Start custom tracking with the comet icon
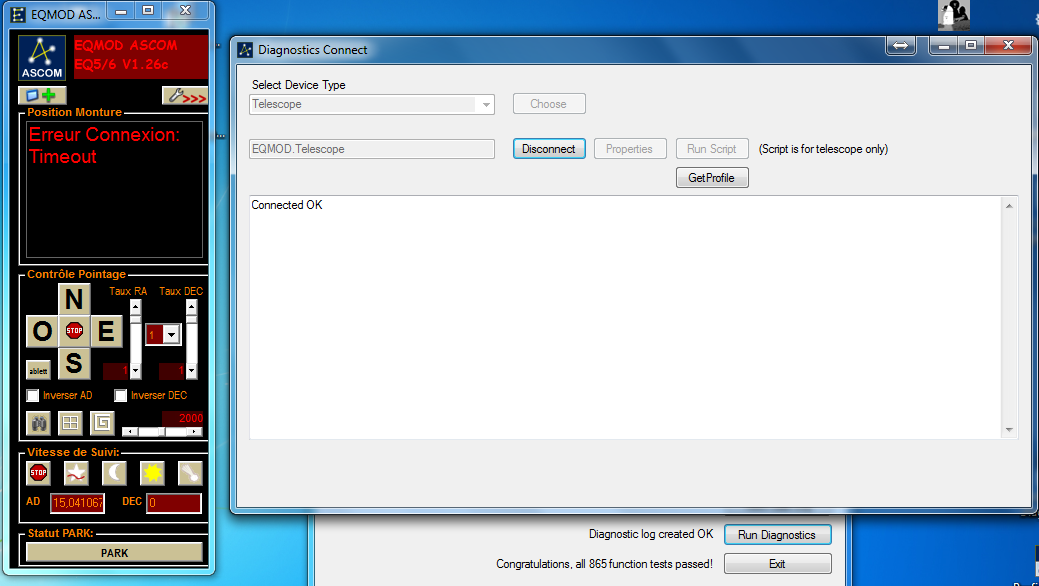1039x586 pixels. click(x=190, y=473)
